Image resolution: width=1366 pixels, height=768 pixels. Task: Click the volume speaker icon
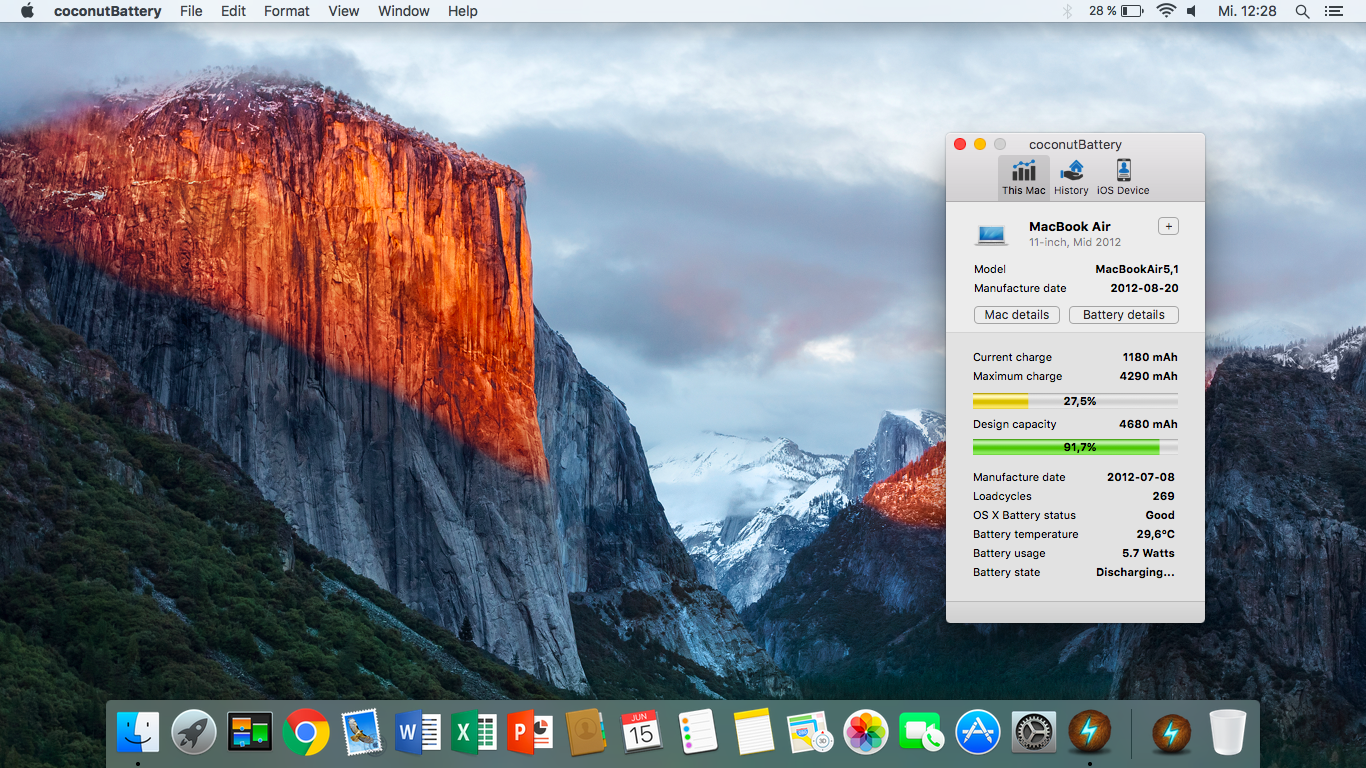1192,11
